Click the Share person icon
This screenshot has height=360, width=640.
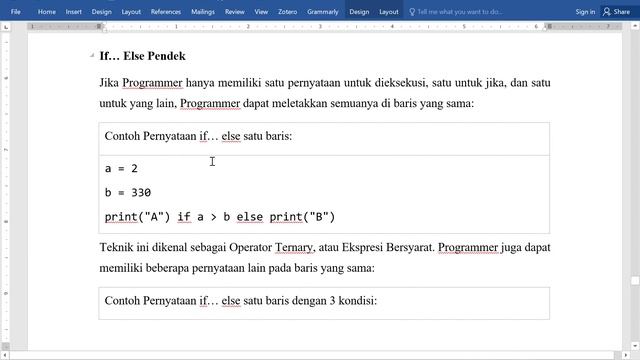tap(607, 12)
